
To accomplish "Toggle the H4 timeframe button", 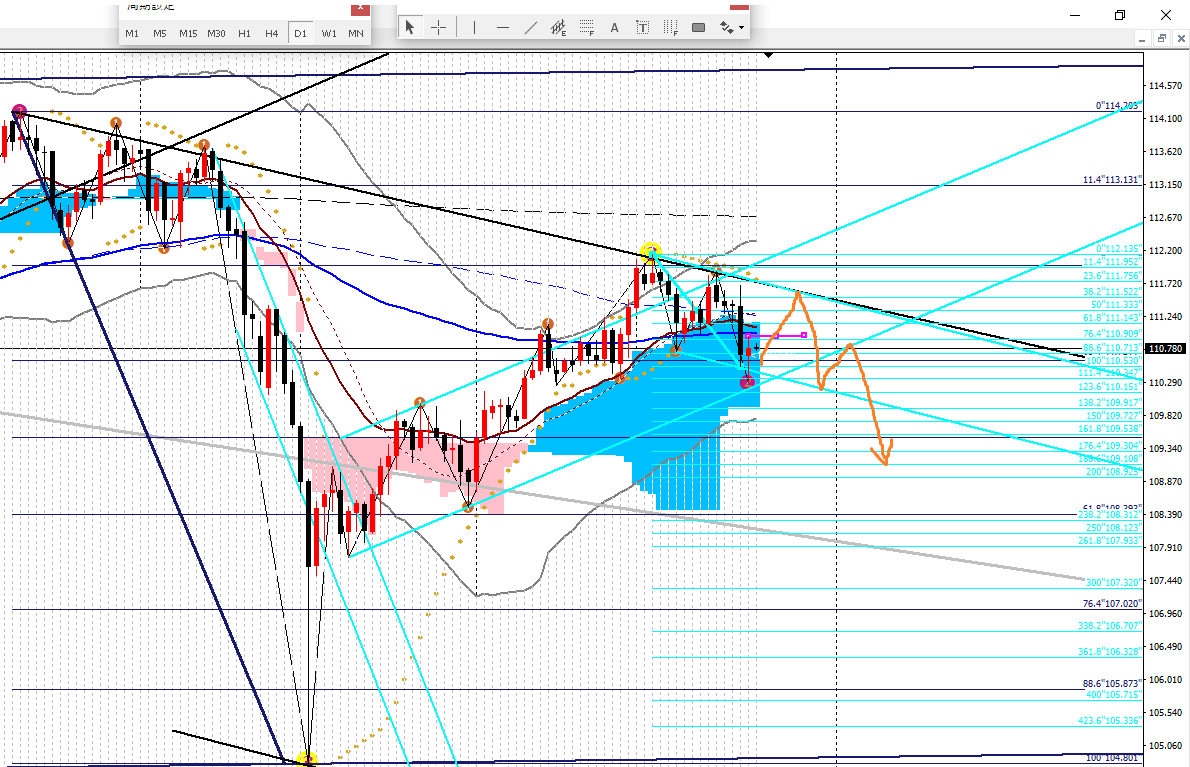I will [x=272, y=33].
